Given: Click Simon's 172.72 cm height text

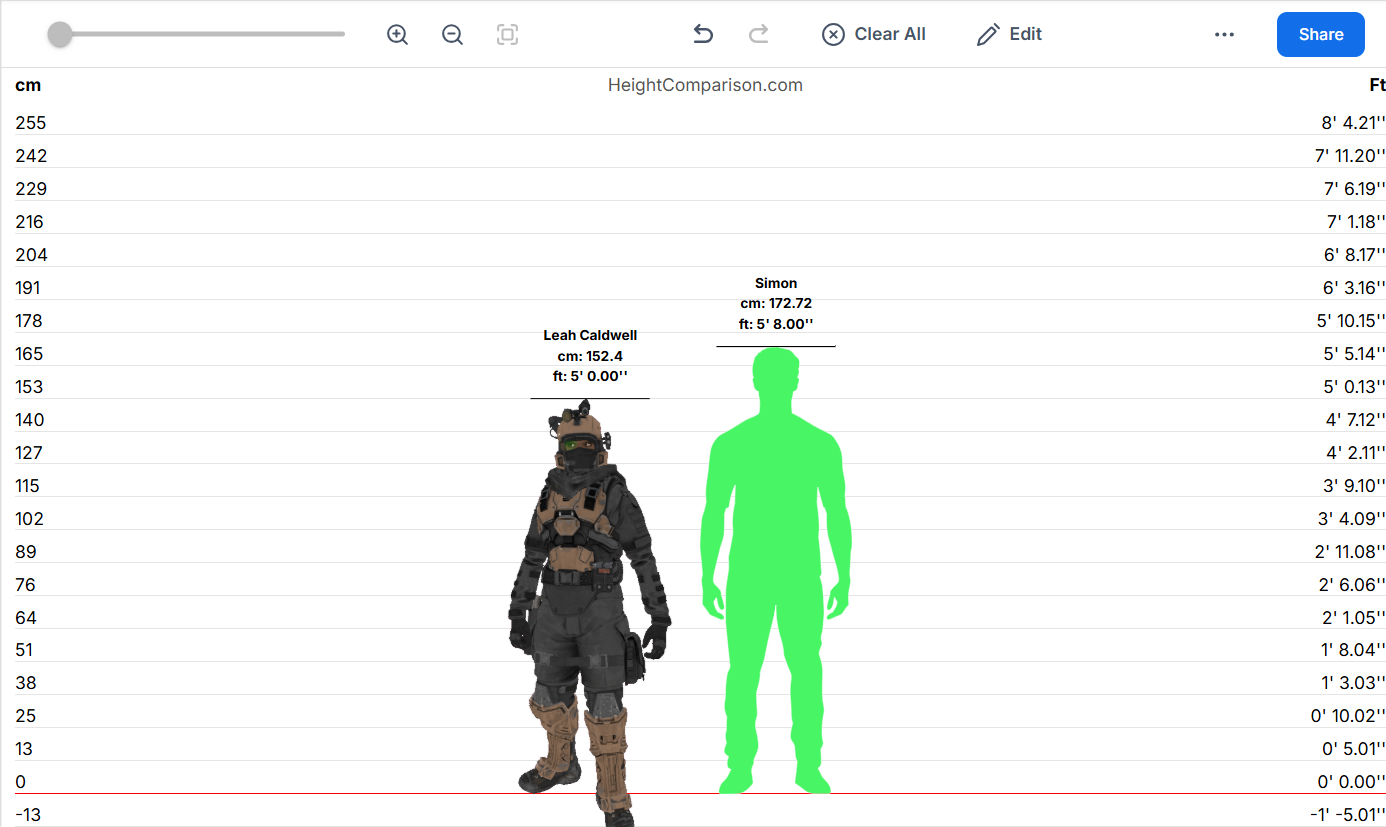Looking at the screenshot, I should pos(776,303).
